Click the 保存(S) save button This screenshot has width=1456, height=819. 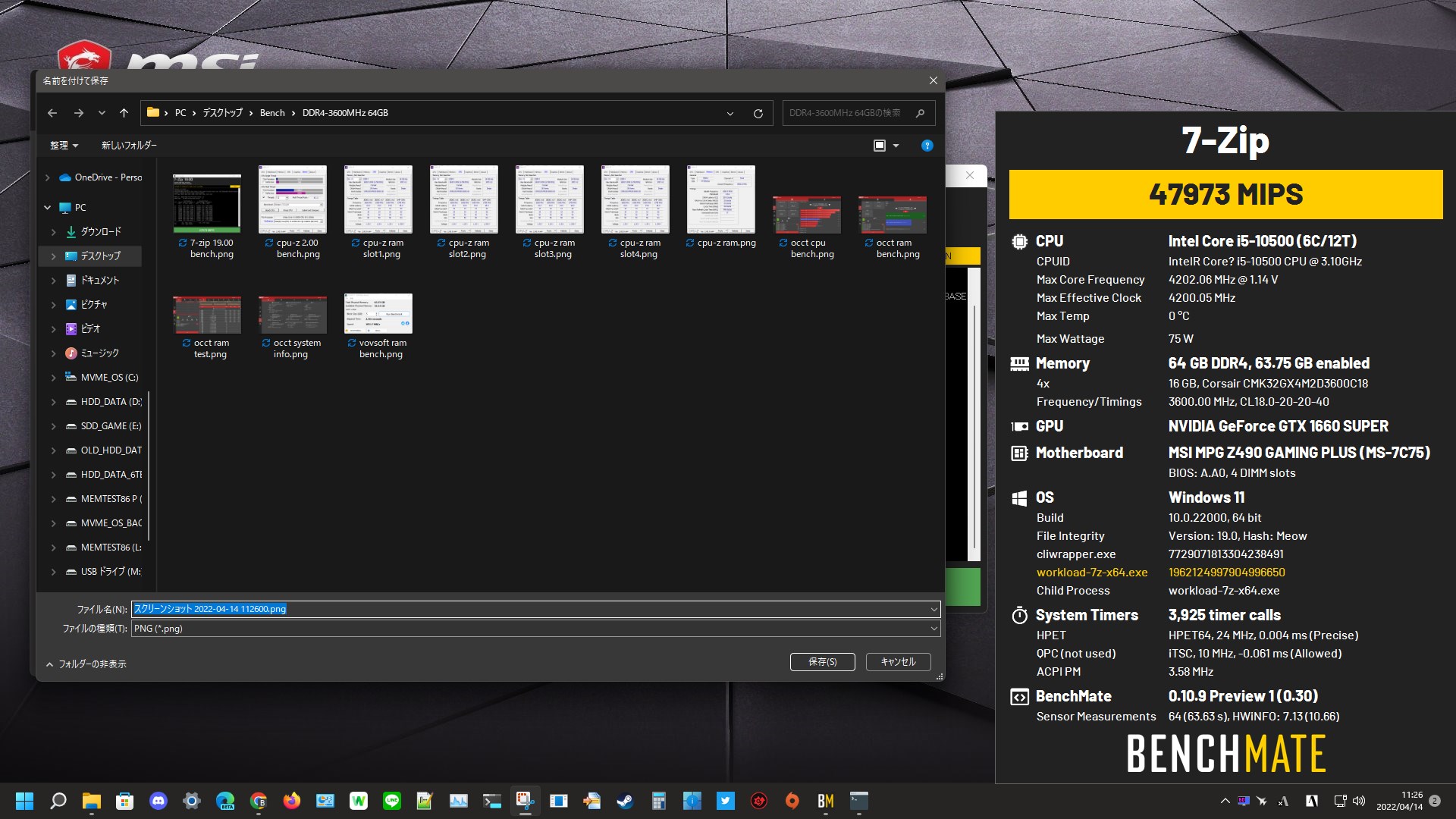click(x=822, y=662)
